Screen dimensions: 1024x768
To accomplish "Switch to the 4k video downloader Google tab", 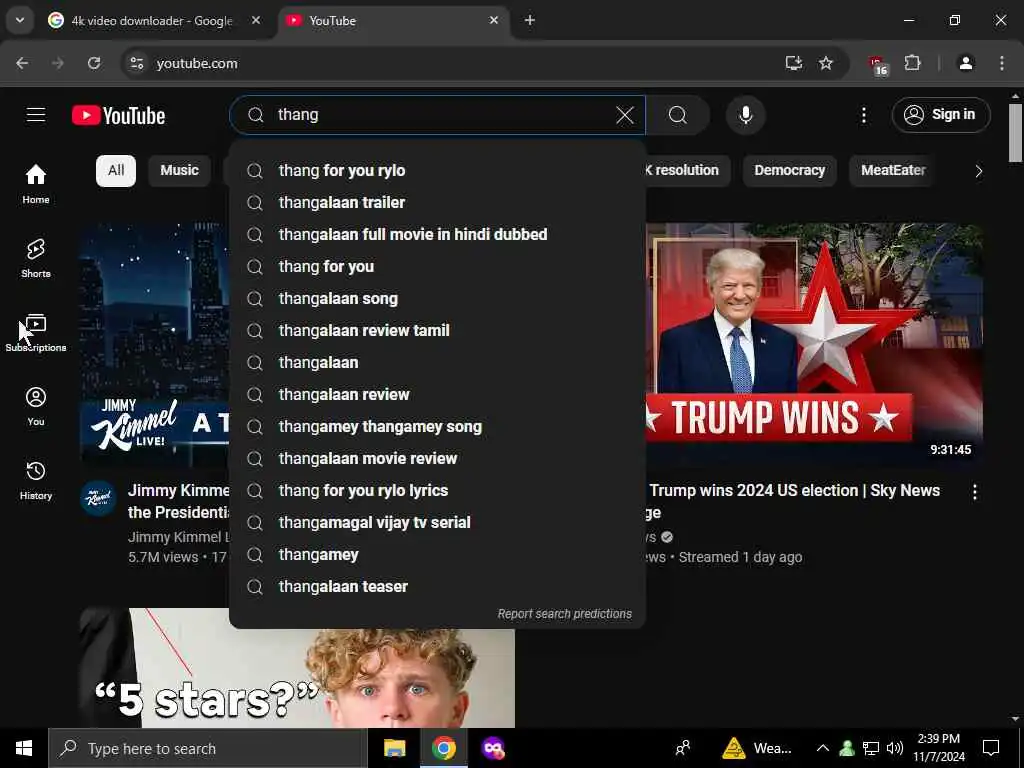I will point(152,21).
